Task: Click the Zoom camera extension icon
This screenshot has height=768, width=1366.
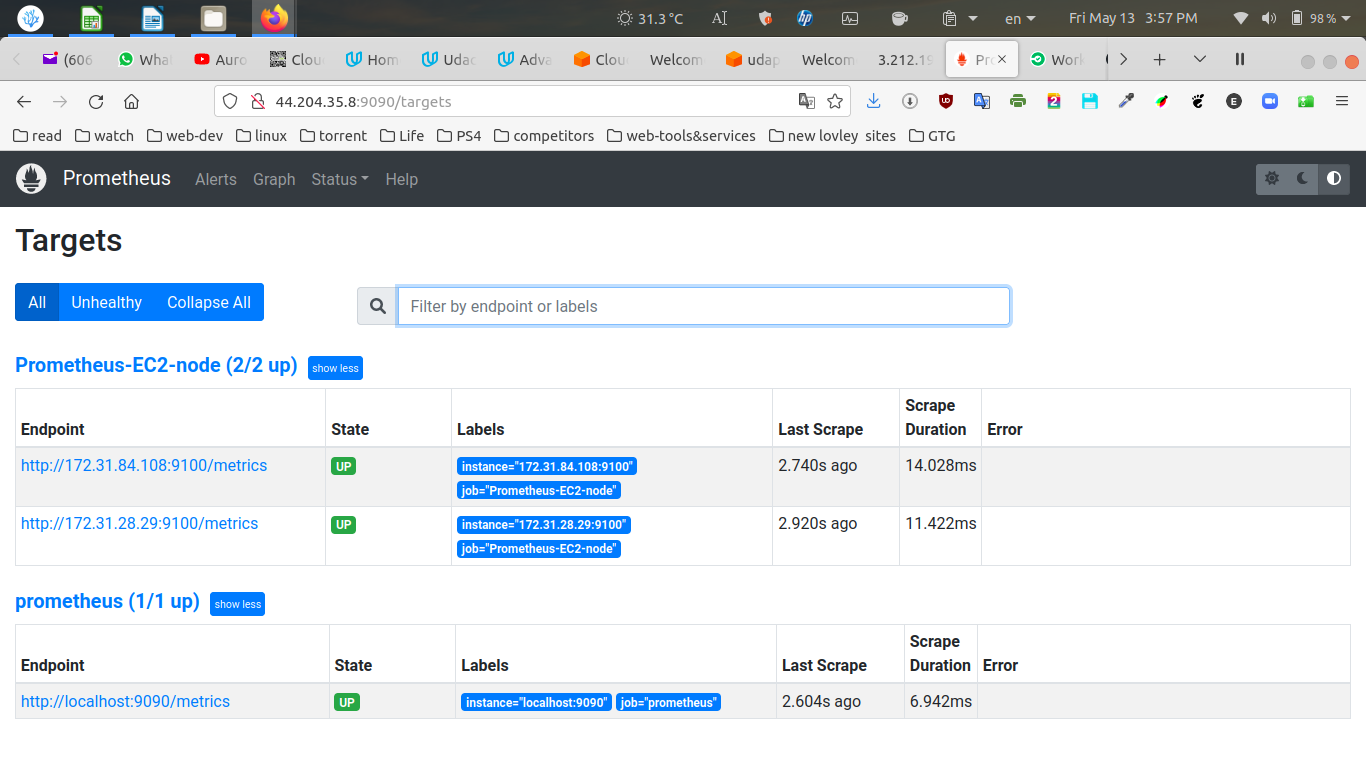Action: pyautogui.click(x=1270, y=101)
